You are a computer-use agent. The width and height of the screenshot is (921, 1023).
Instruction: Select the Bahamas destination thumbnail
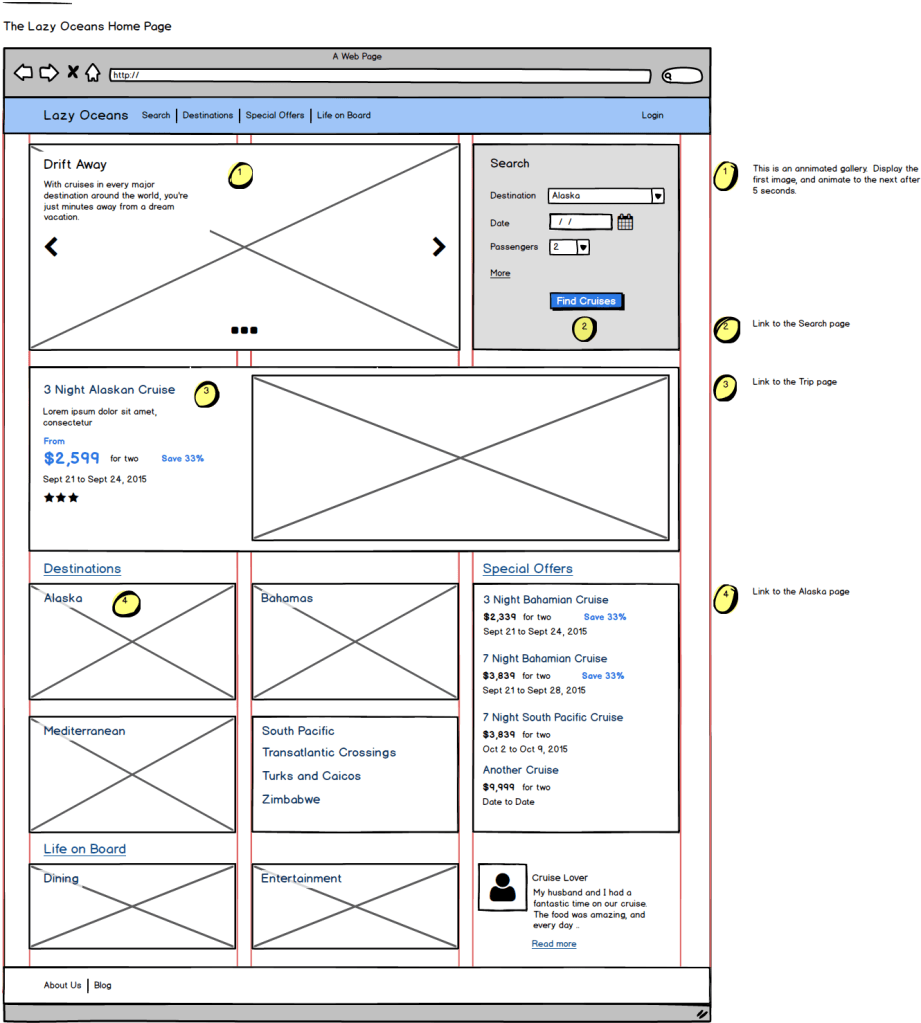pyautogui.click(x=355, y=642)
